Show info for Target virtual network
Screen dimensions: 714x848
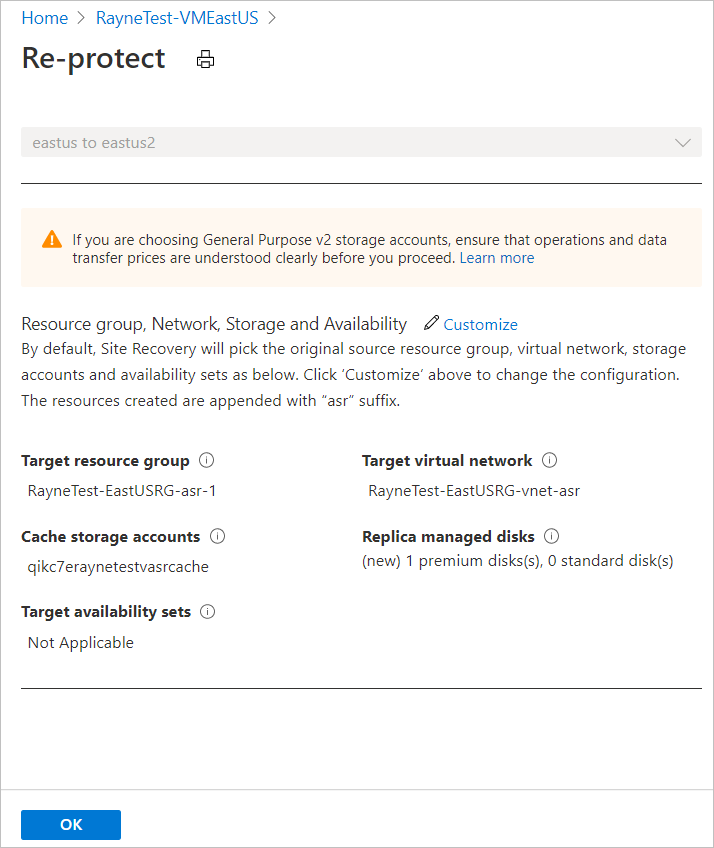(549, 461)
